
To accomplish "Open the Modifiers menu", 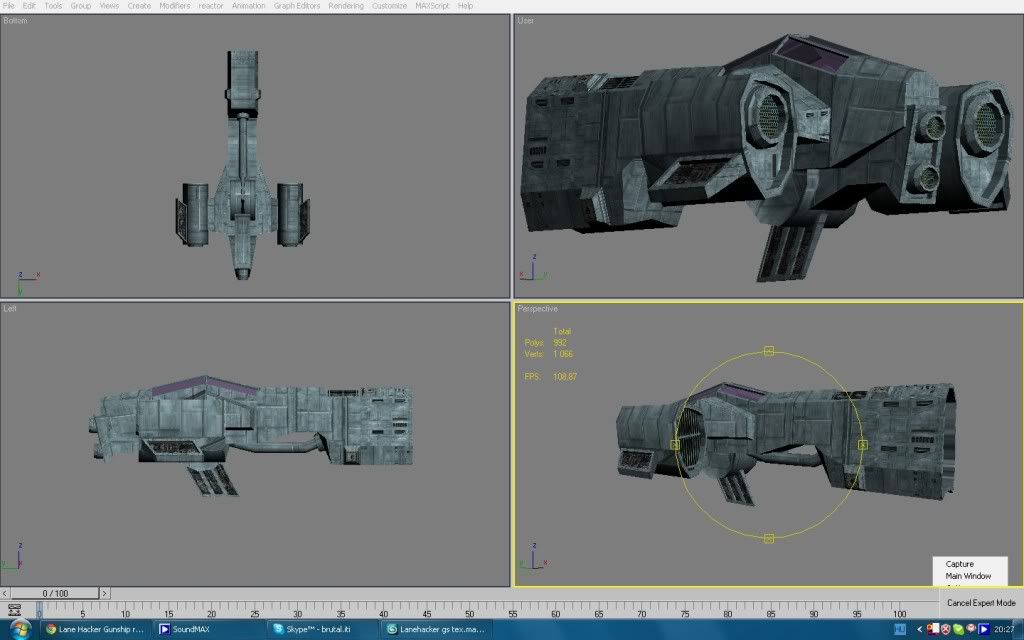I will point(175,6).
